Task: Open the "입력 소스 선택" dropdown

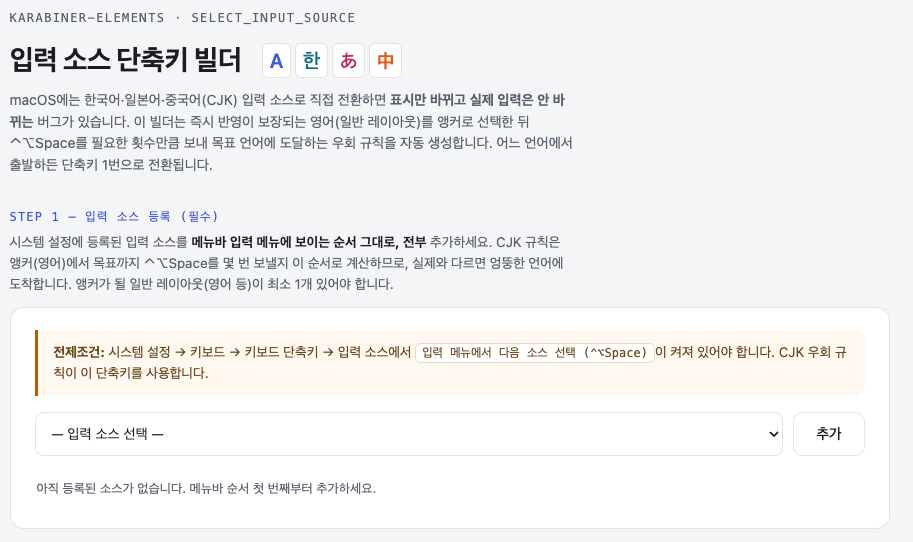Action: click(x=409, y=434)
